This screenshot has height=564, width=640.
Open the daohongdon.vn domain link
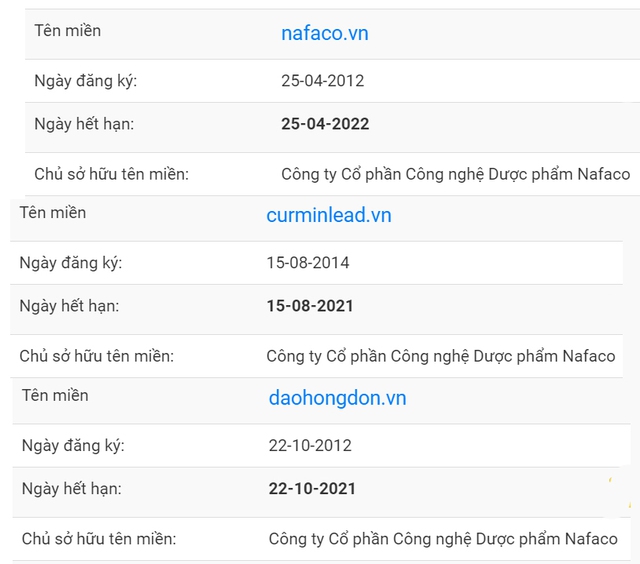pyautogui.click(x=337, y=398)
